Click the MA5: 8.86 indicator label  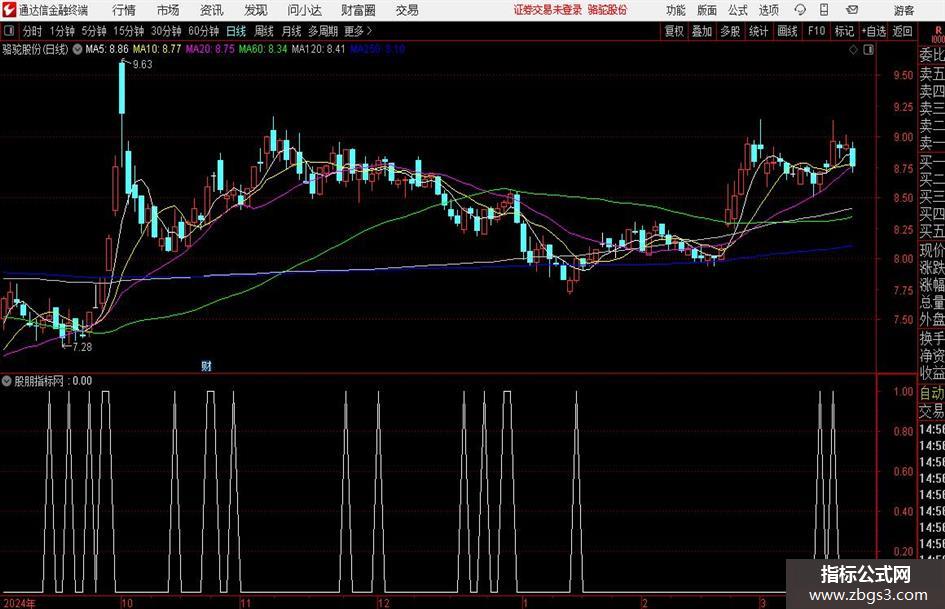[107, 49]
